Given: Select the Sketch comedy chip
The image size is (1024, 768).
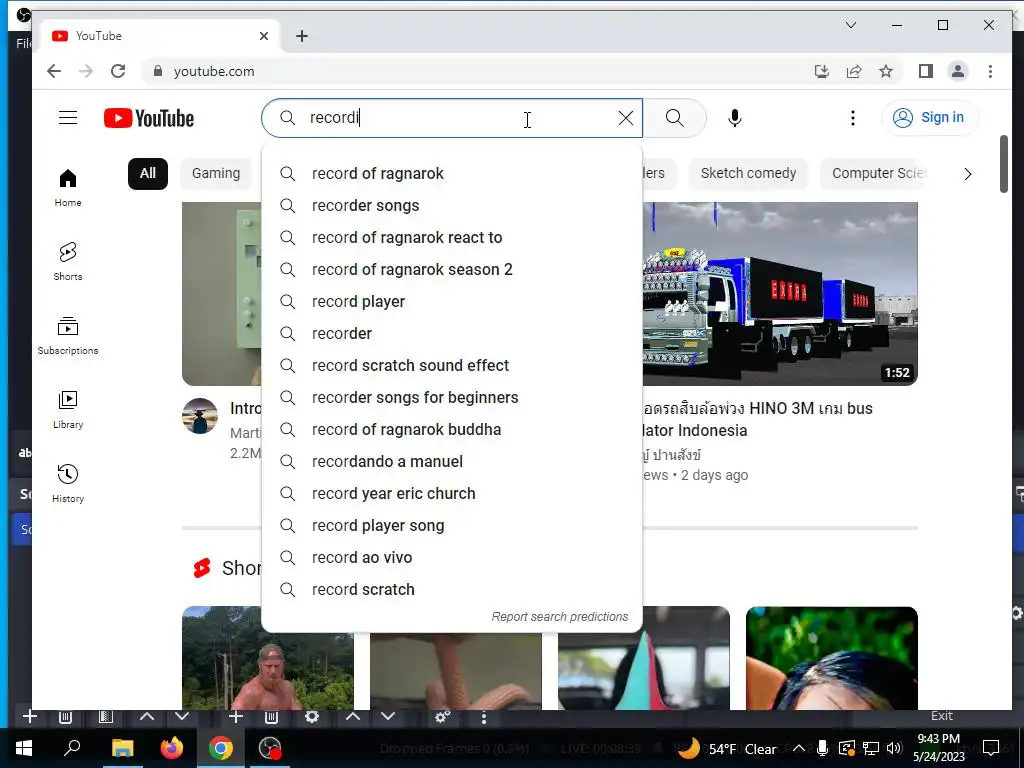Looking at the screenshot, I should pos(748,174).
